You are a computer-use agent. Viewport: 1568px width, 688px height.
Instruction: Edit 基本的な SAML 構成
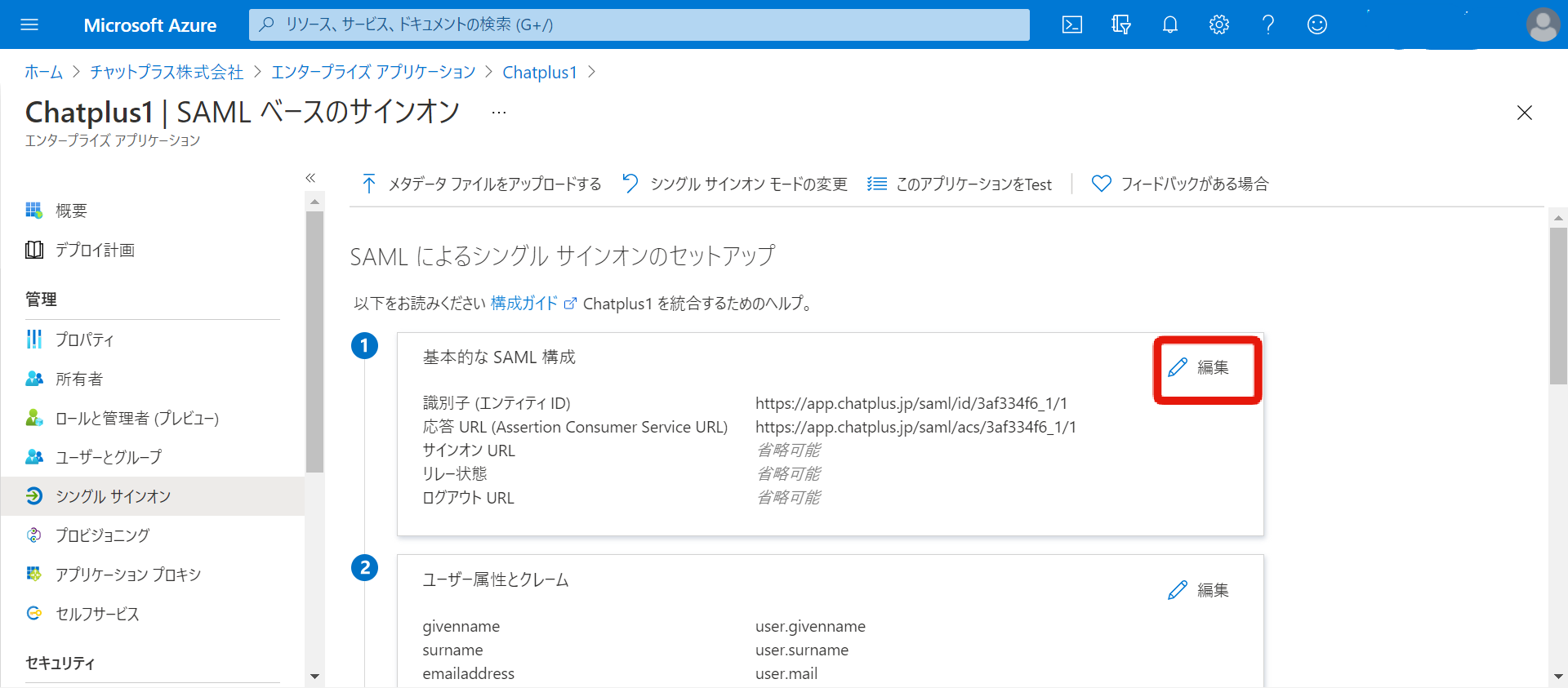pyautogui.click(x=1198, y=367)
